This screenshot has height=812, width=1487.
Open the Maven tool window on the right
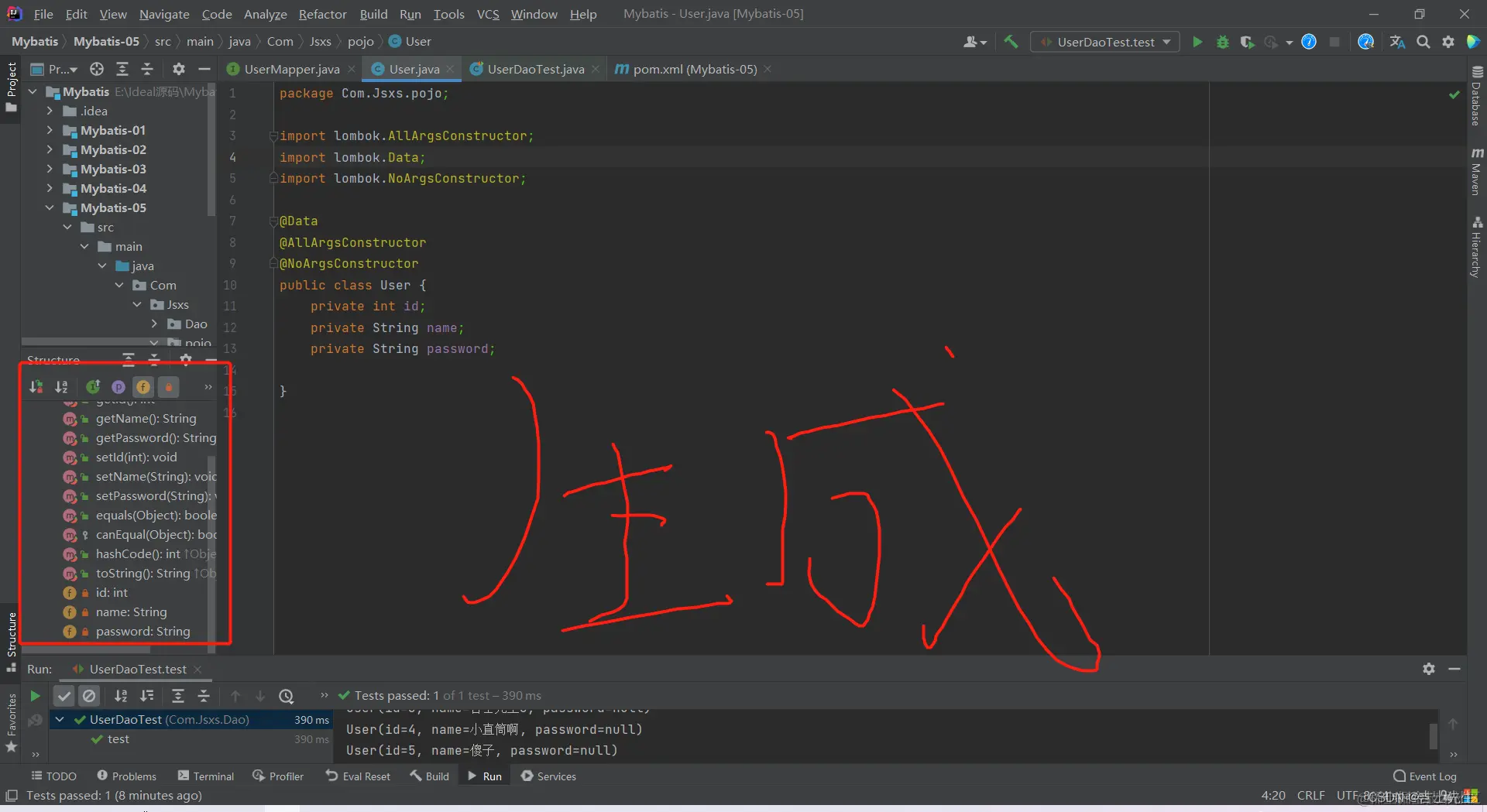tap(1476, 172)
